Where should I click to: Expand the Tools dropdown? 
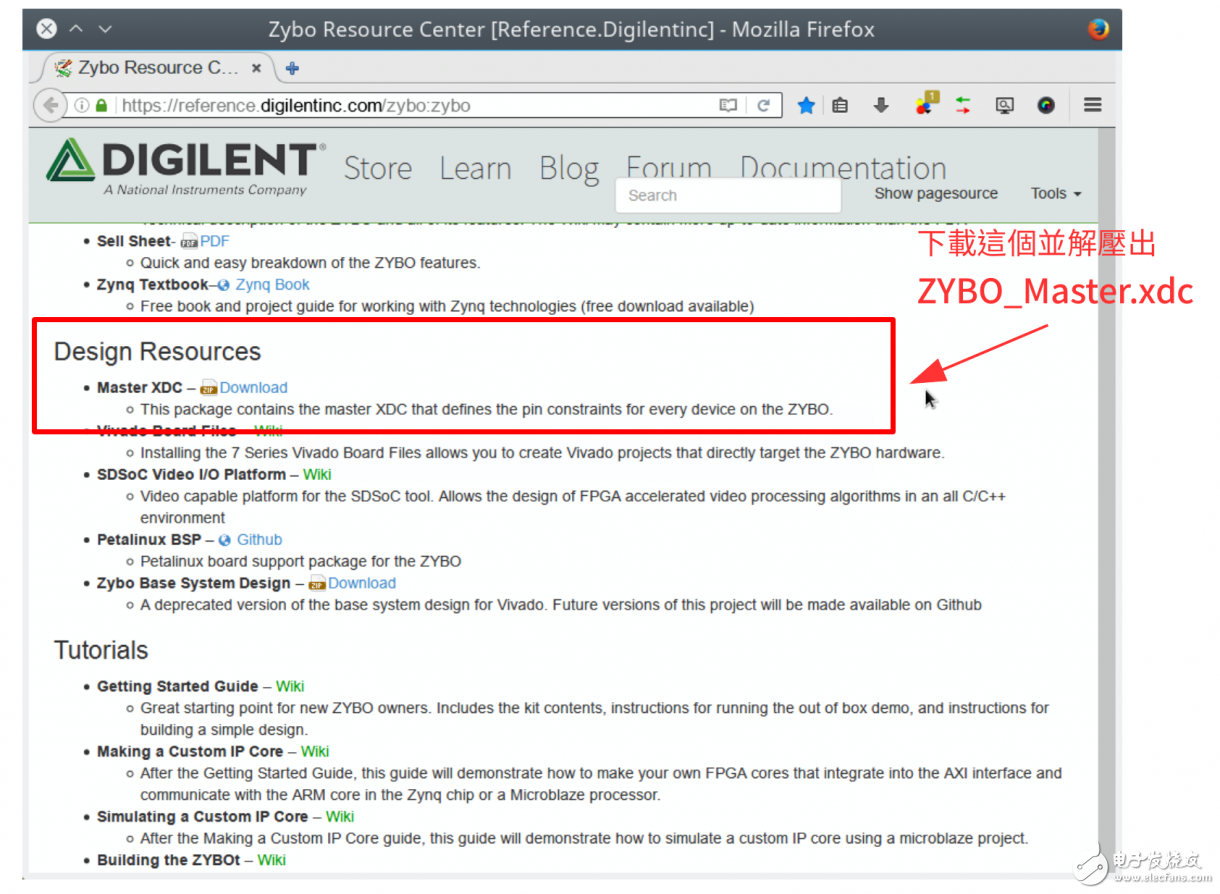(x=1056, y=194)
